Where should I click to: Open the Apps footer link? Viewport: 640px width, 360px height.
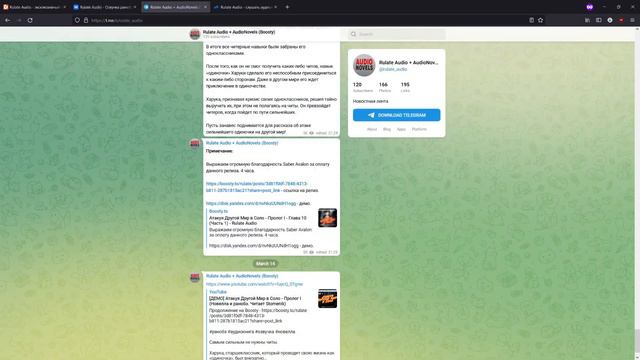pos(401,129)
